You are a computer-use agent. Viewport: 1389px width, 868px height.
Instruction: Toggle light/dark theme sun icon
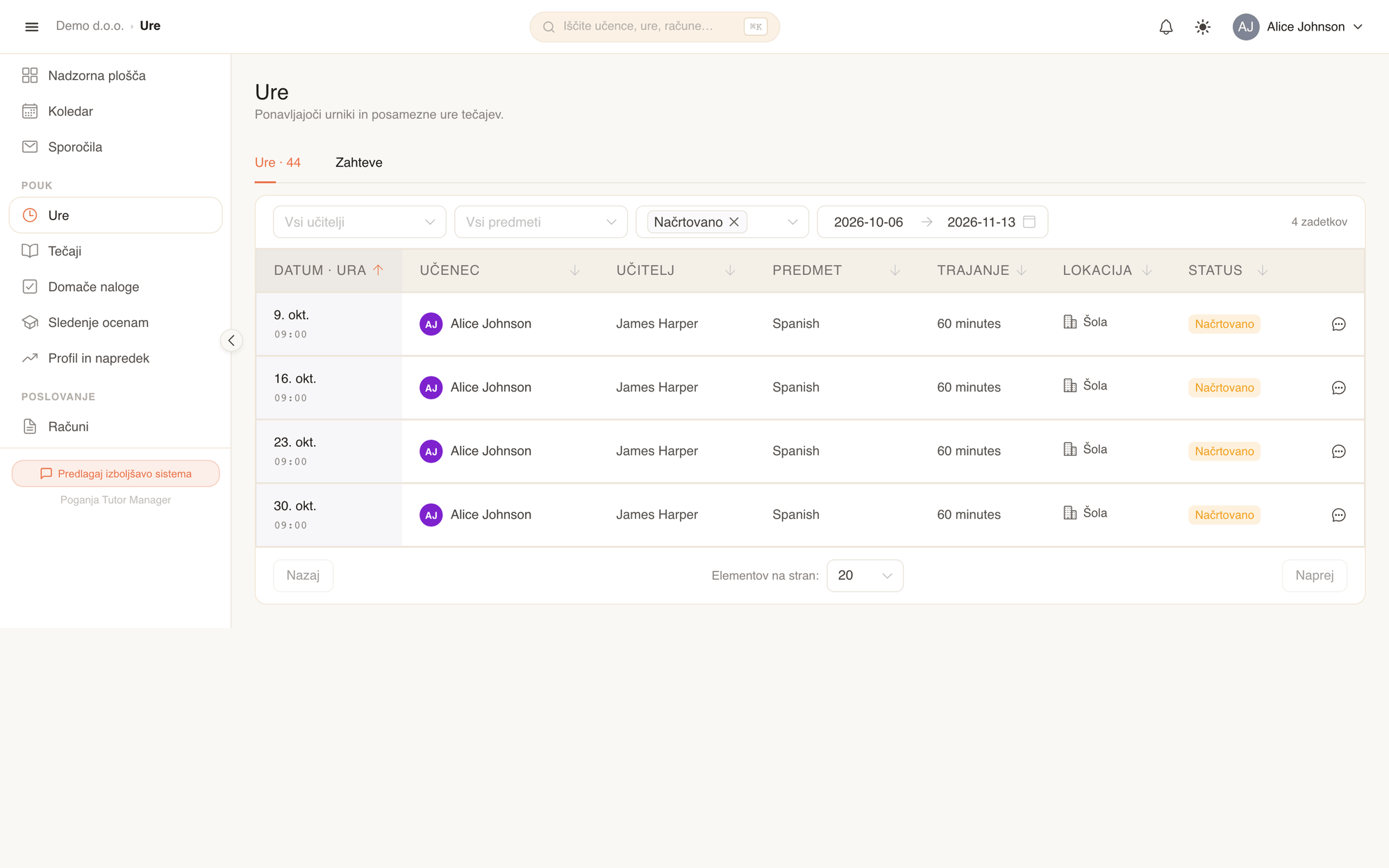pos(1203,26)
